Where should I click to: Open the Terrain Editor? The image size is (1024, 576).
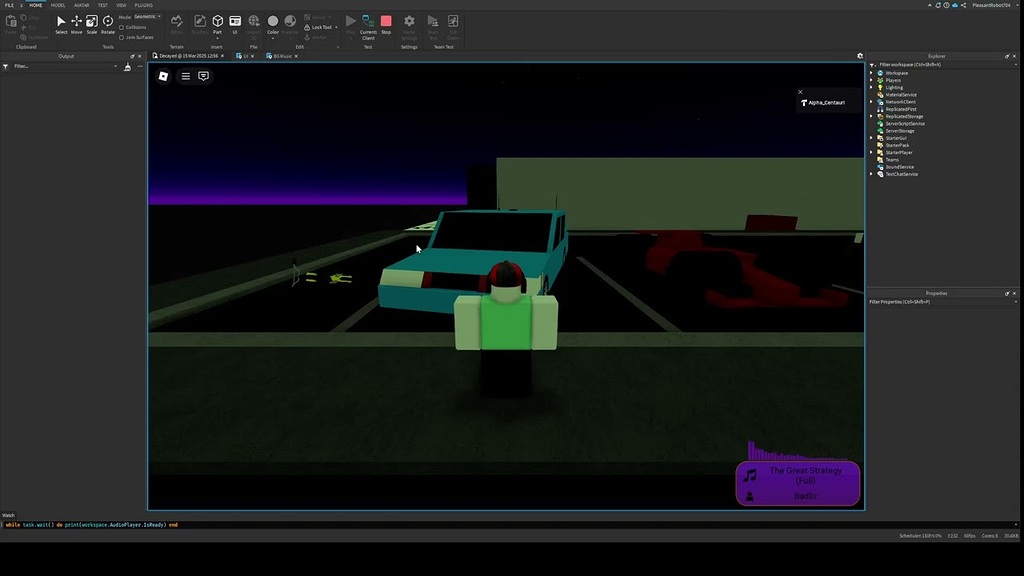176,27
